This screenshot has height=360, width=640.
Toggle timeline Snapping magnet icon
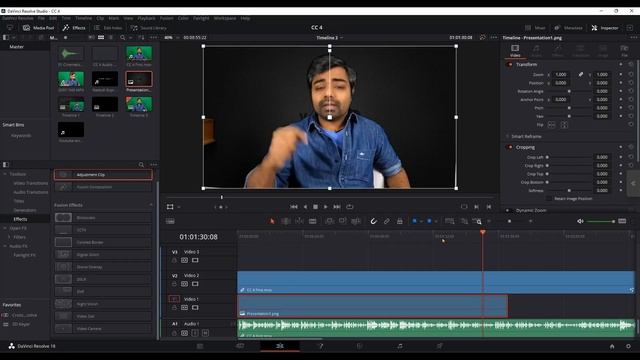(x=373, y=221)
